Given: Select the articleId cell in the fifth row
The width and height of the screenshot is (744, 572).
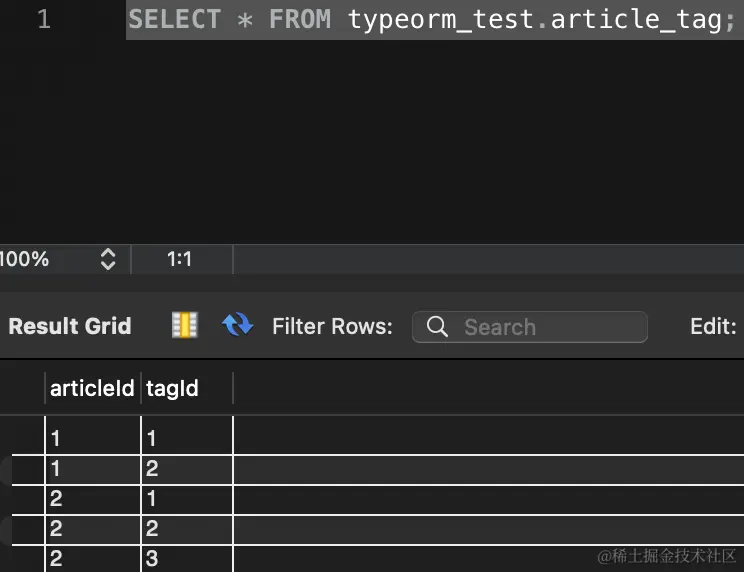Looking at the screenshot, I should [x=92, y=559].
